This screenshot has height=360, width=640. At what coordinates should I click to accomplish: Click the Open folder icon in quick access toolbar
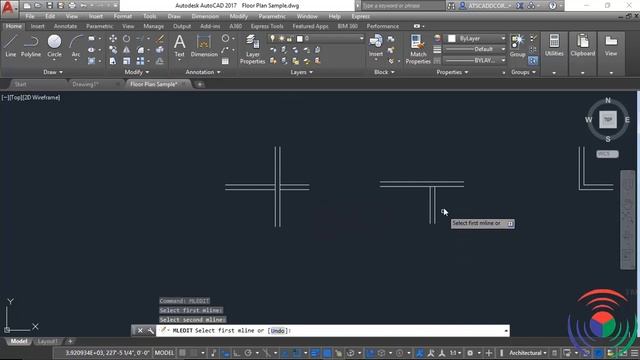(x=38, y=6)
